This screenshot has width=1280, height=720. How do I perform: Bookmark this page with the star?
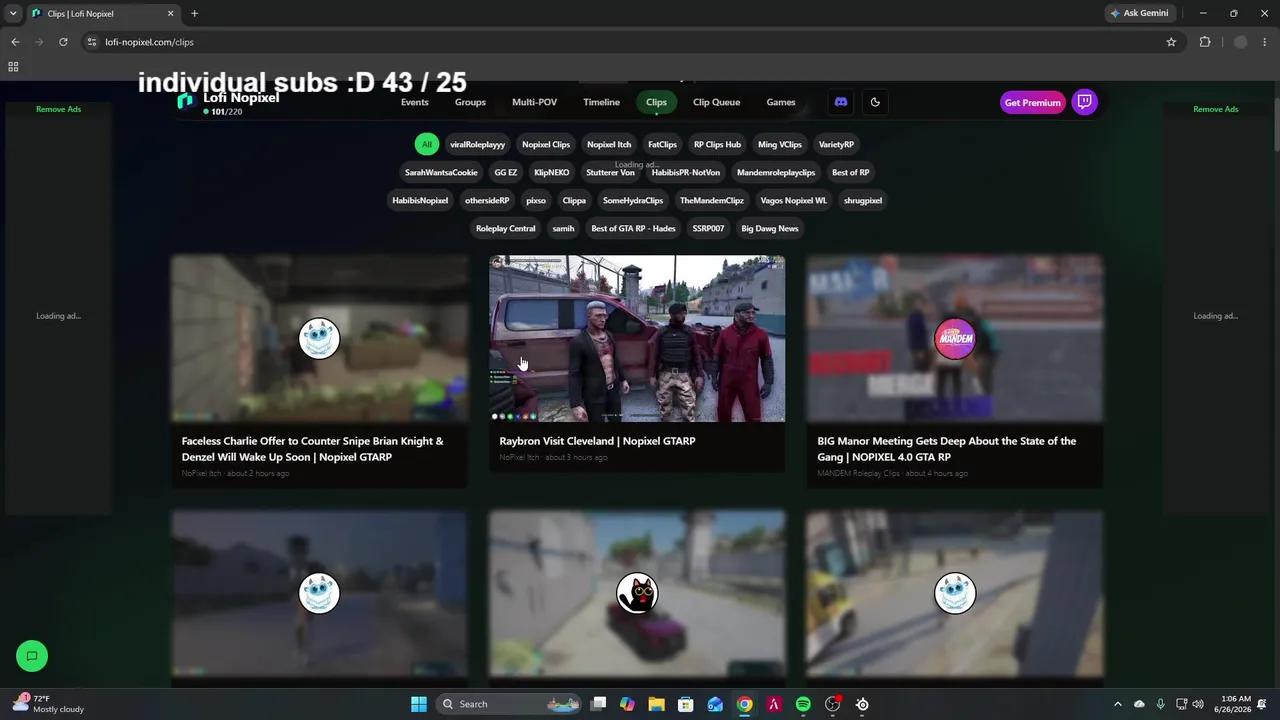click(1171, 42)
